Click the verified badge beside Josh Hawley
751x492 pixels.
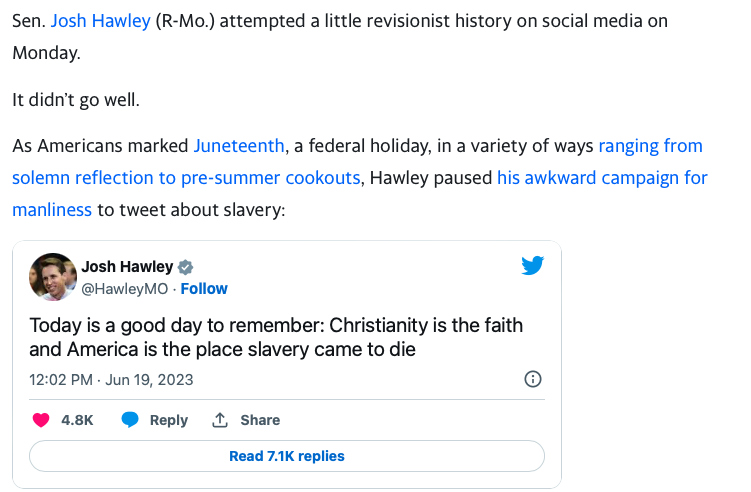[x=185, y=267]
